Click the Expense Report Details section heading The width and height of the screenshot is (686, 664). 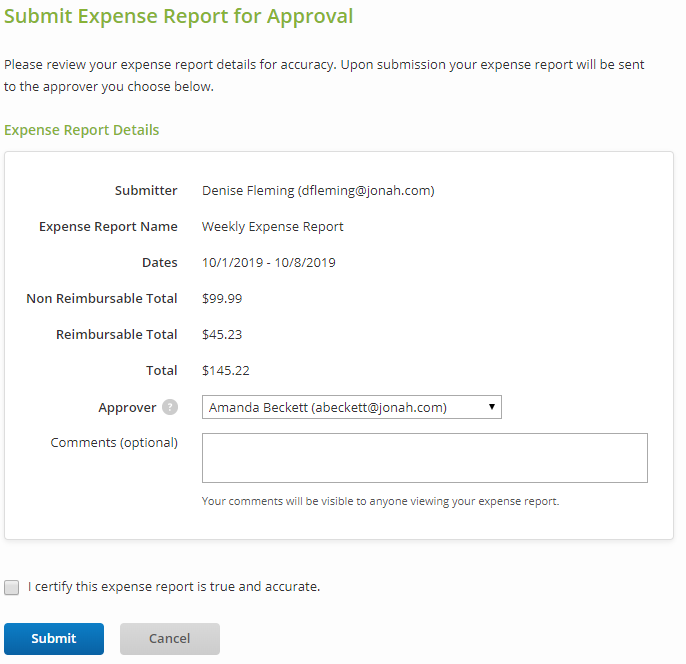click(x=82, y=130)
